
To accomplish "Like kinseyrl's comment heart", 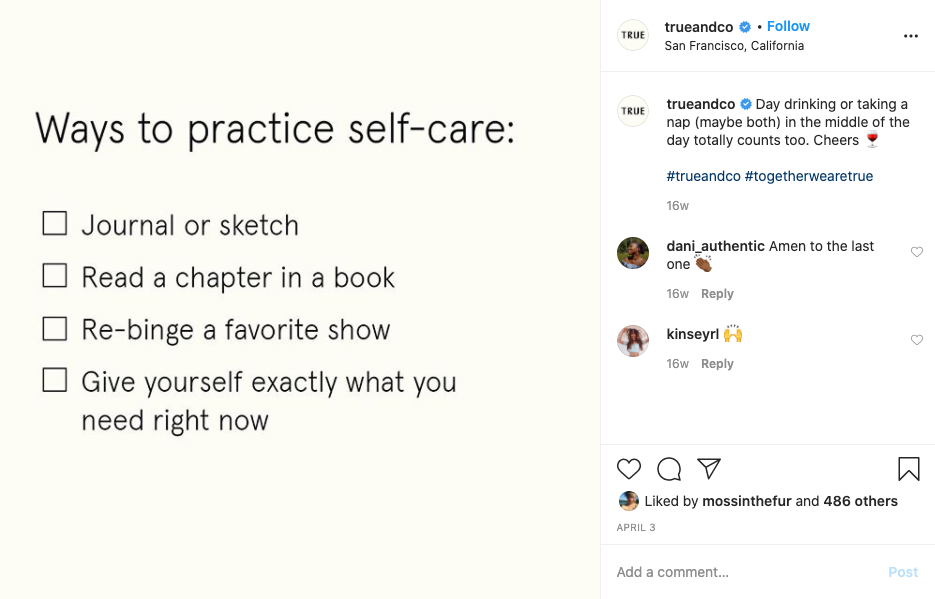I will click(x=917, y=340).
